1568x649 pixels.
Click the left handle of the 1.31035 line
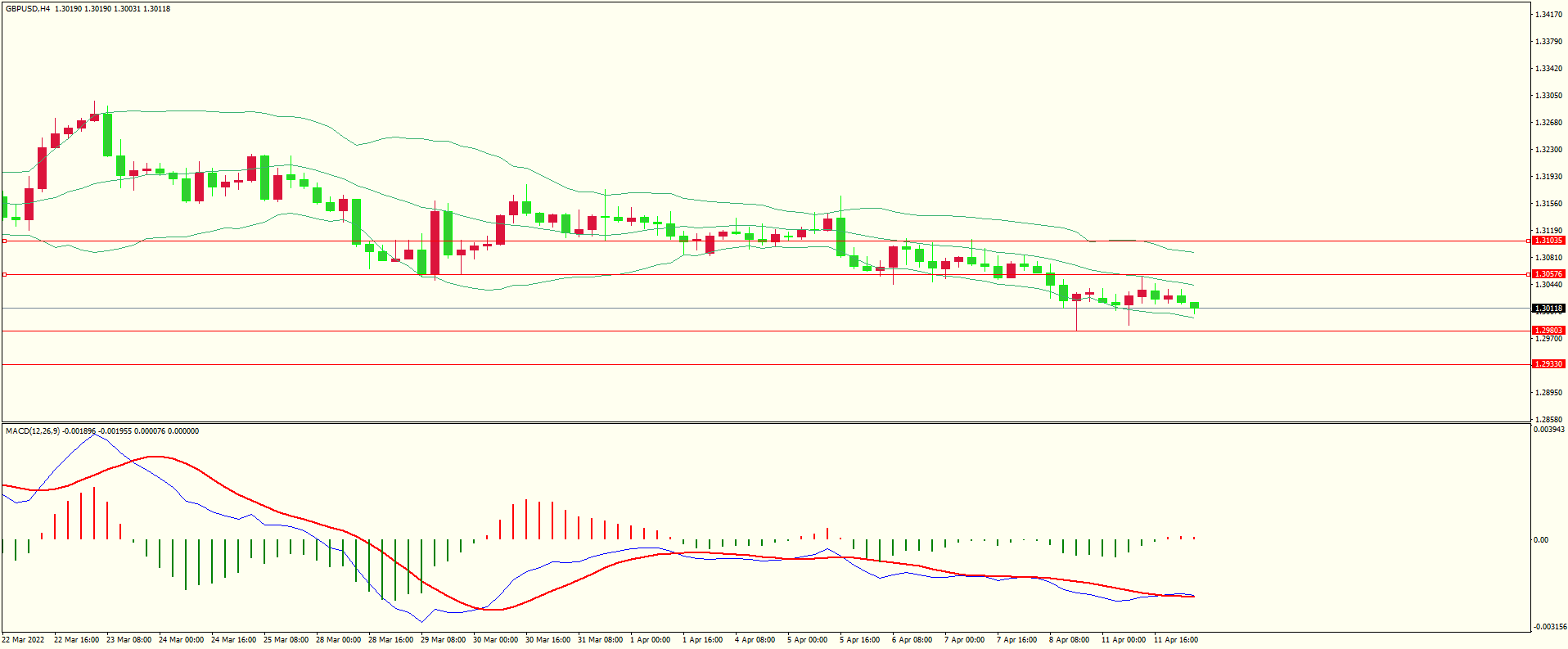pyautogui.click(x=4, y=241)
